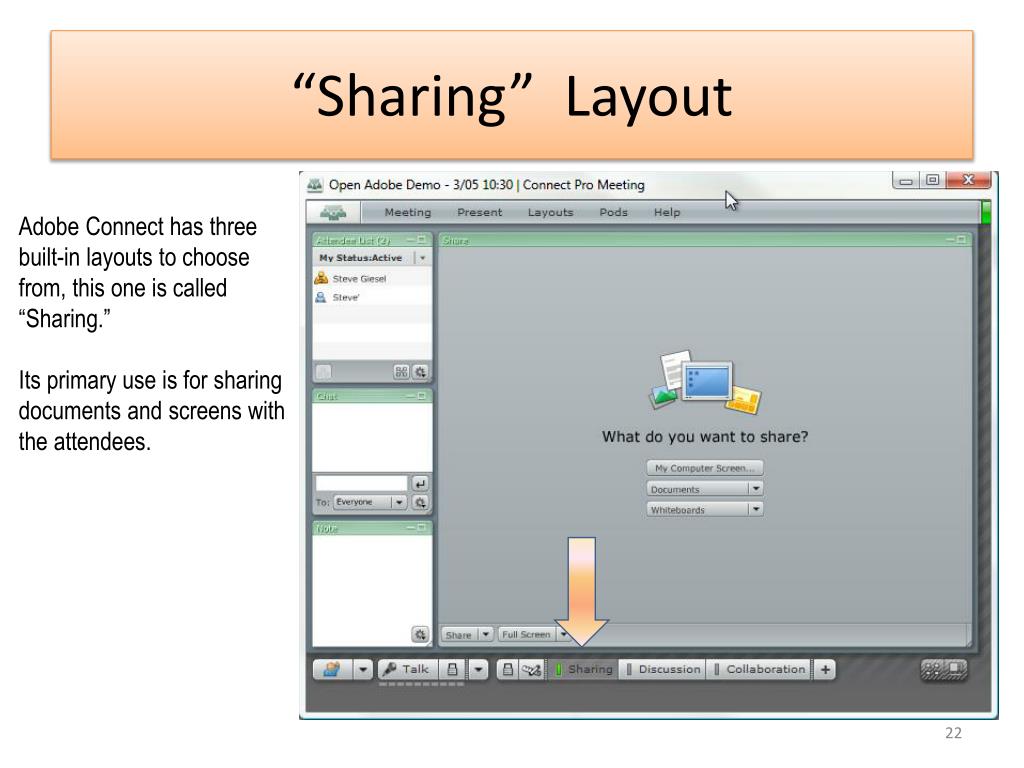
Task: Open Note pod options gear
Action: [x=420, y=634]
